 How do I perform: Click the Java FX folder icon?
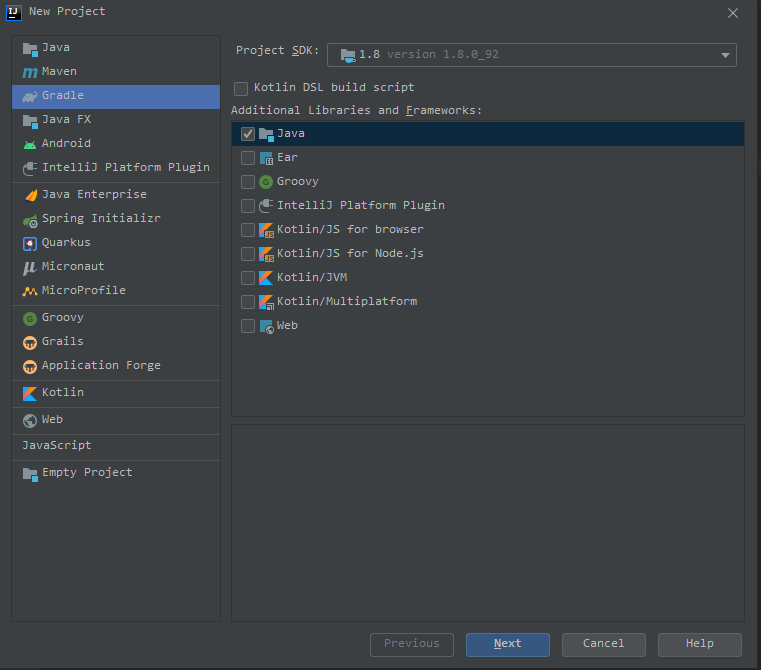(30, 120)
